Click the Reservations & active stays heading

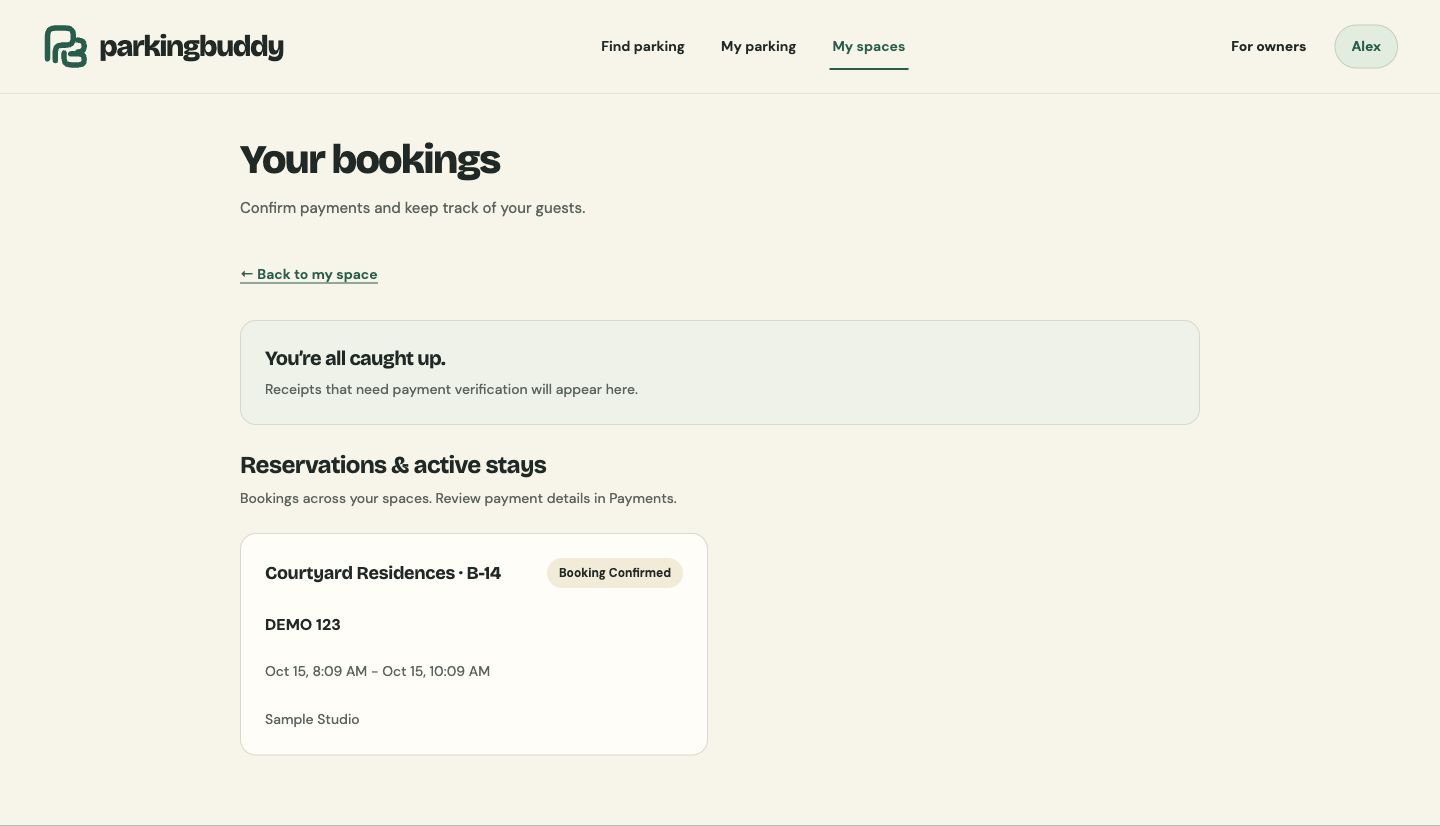393,465
